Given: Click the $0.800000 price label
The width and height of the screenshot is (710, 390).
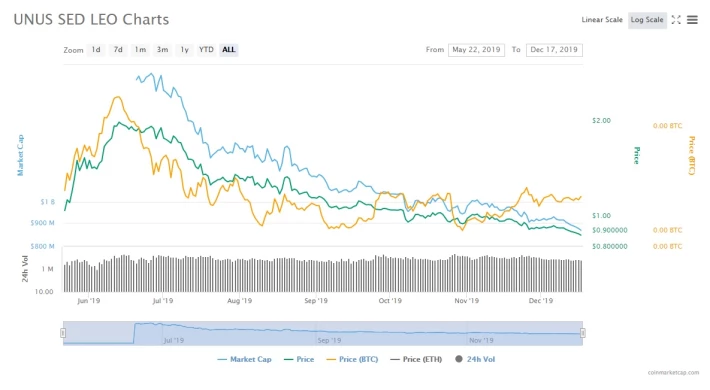Looking at the screenshot, I should click(609, 246).
